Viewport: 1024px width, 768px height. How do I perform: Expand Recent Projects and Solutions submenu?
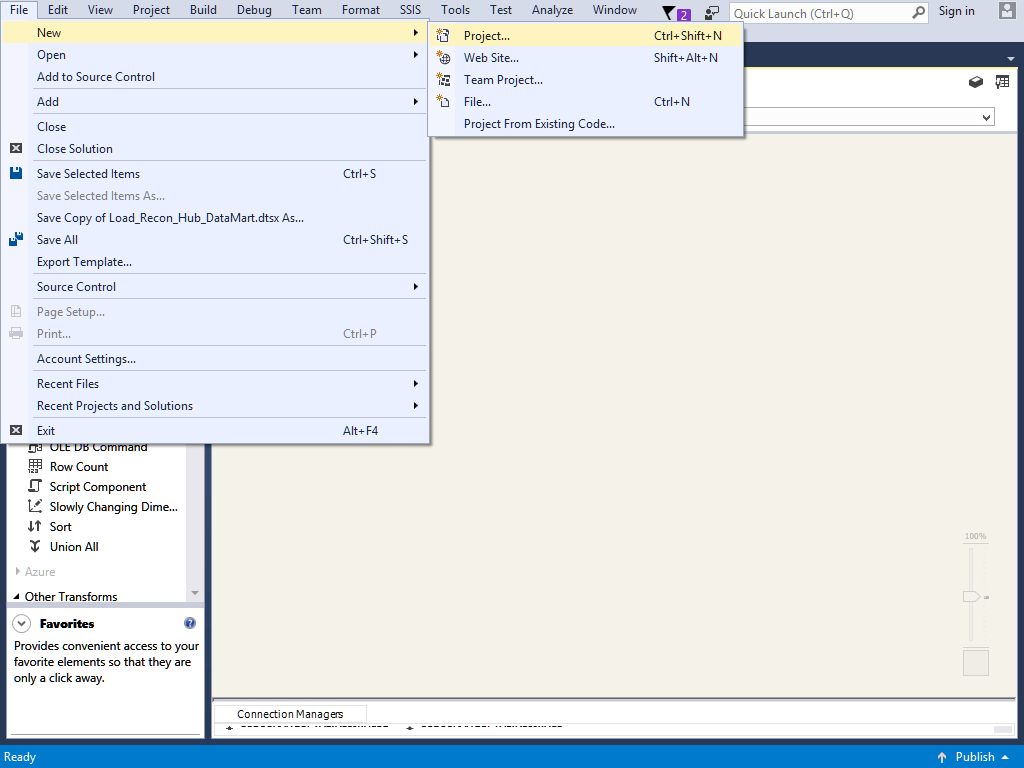pos(415,406)
